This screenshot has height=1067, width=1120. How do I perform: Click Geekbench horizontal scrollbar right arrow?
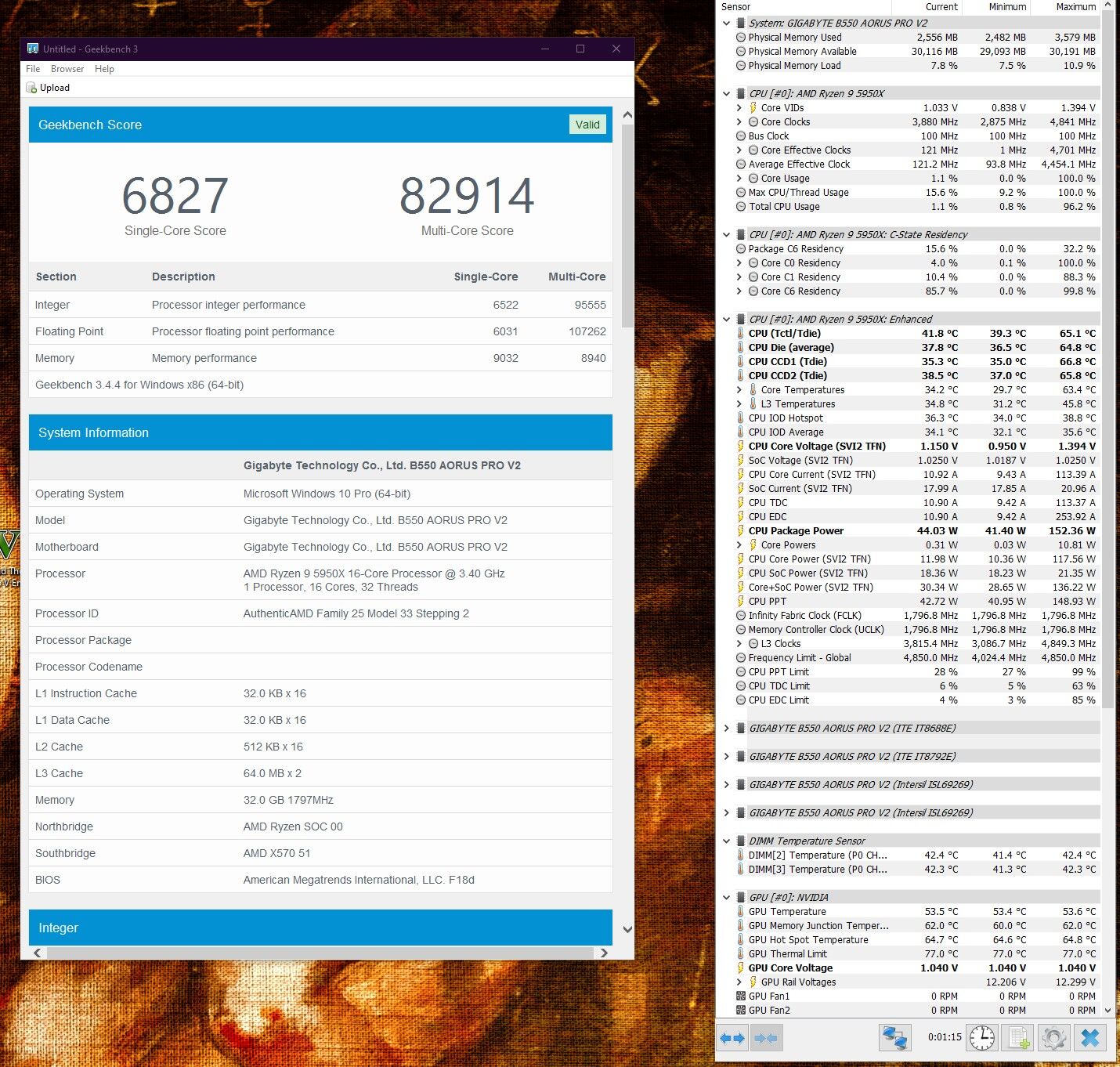(x=604, y=953)
